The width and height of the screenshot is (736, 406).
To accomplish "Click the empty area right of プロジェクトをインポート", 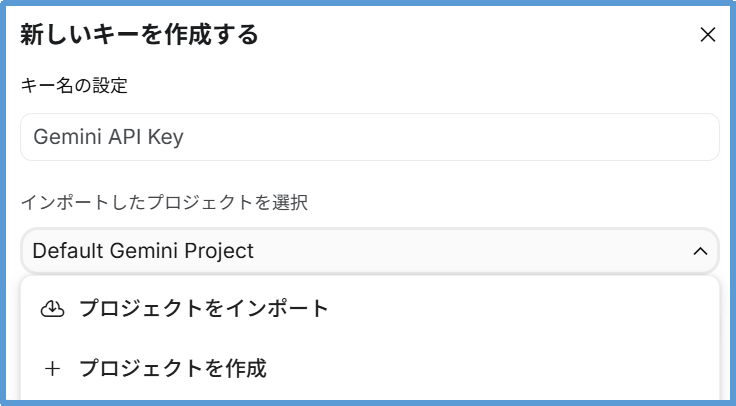I will pos(520,309).
